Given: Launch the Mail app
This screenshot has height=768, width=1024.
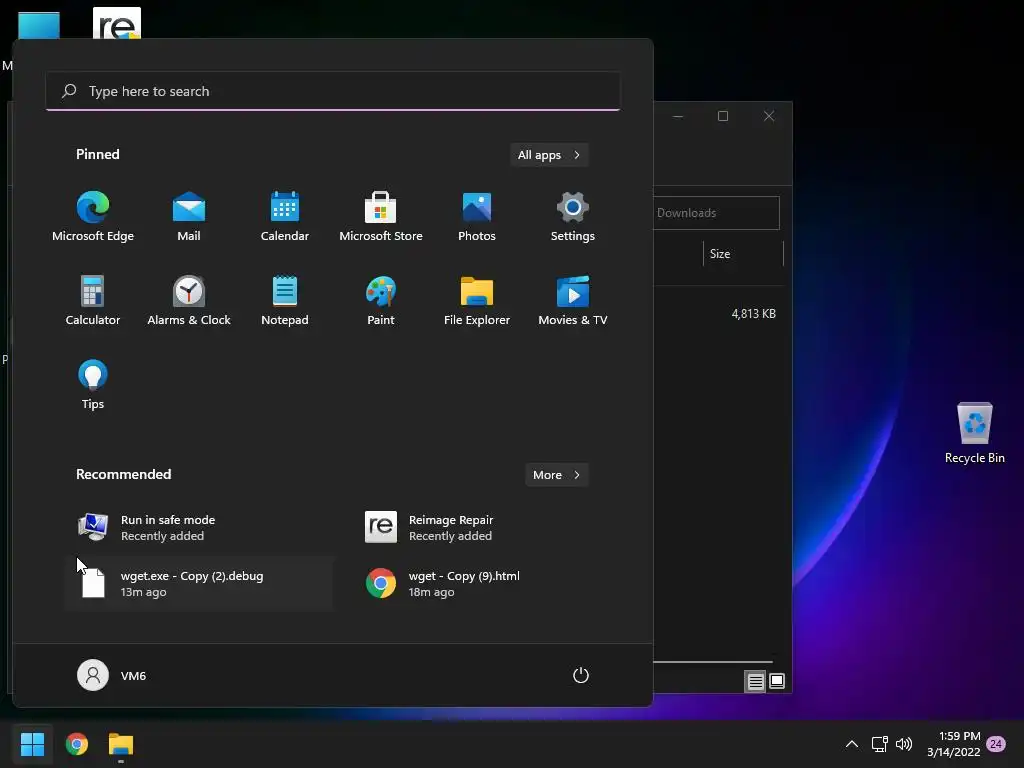Looking at the screenshot, I should point(189,217).
